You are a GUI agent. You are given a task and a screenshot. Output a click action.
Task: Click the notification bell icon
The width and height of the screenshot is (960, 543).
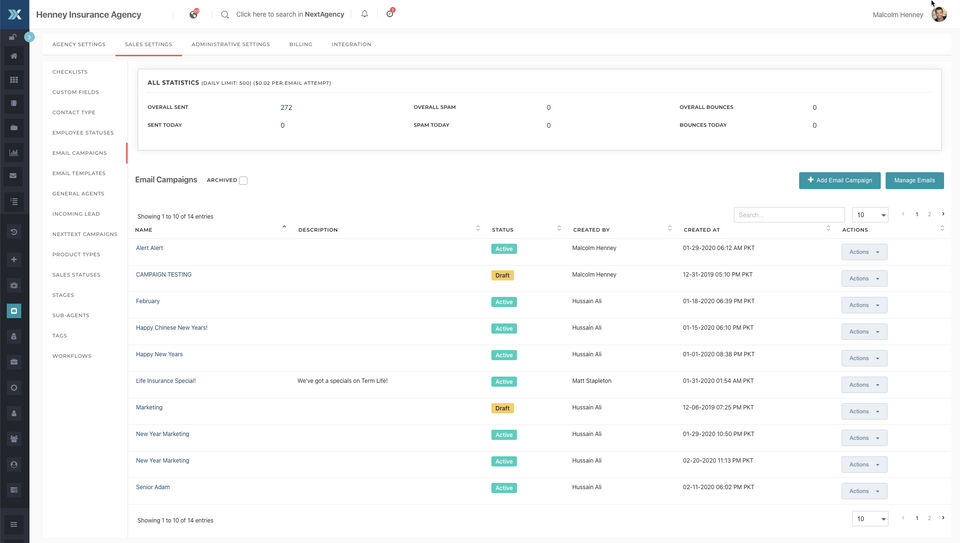point(364,14)
